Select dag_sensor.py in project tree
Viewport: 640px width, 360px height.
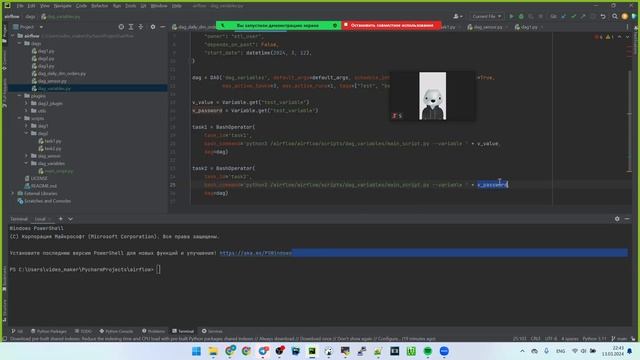[x=52, y=81]
